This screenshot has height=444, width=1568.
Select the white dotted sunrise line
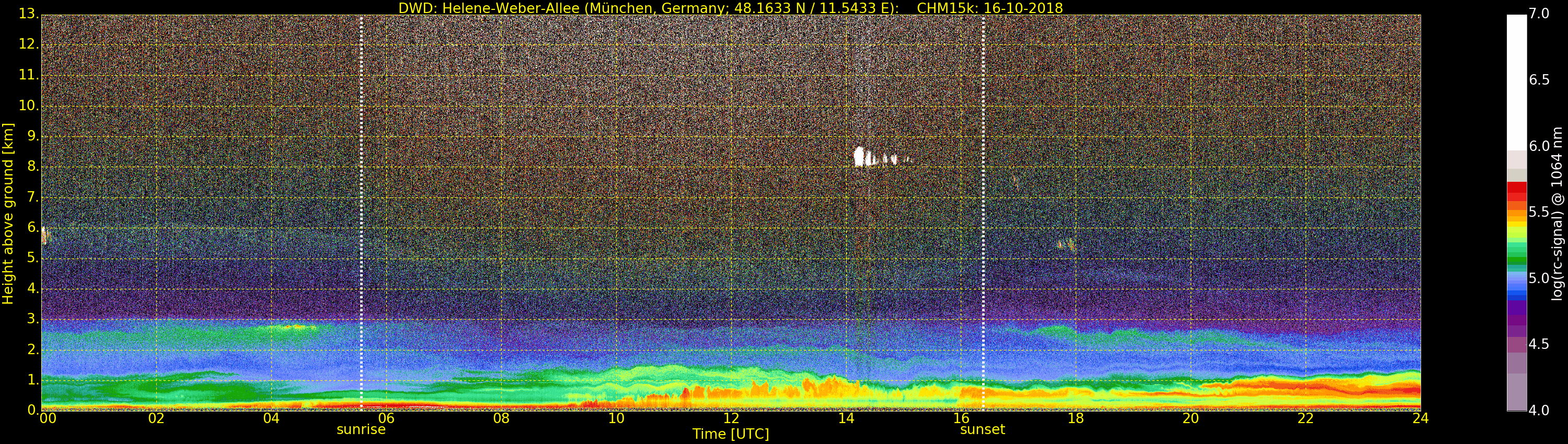pyautogui.click(x=361, y=212)
